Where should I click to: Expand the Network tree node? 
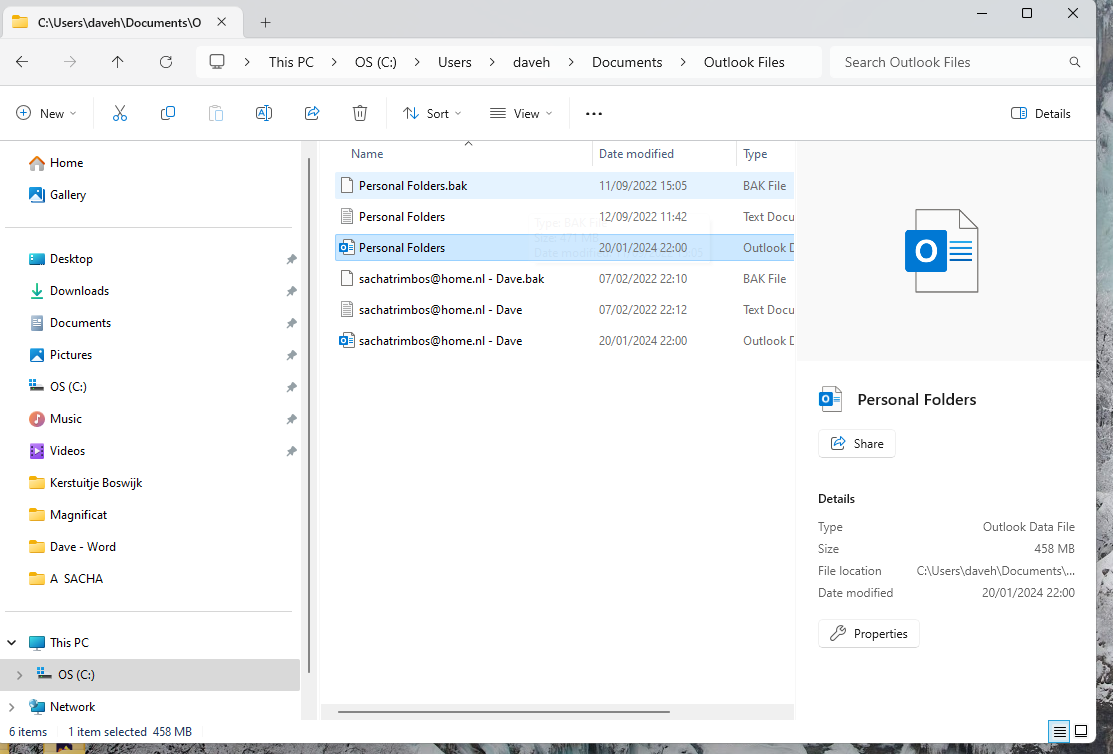(x=12, y=706)
